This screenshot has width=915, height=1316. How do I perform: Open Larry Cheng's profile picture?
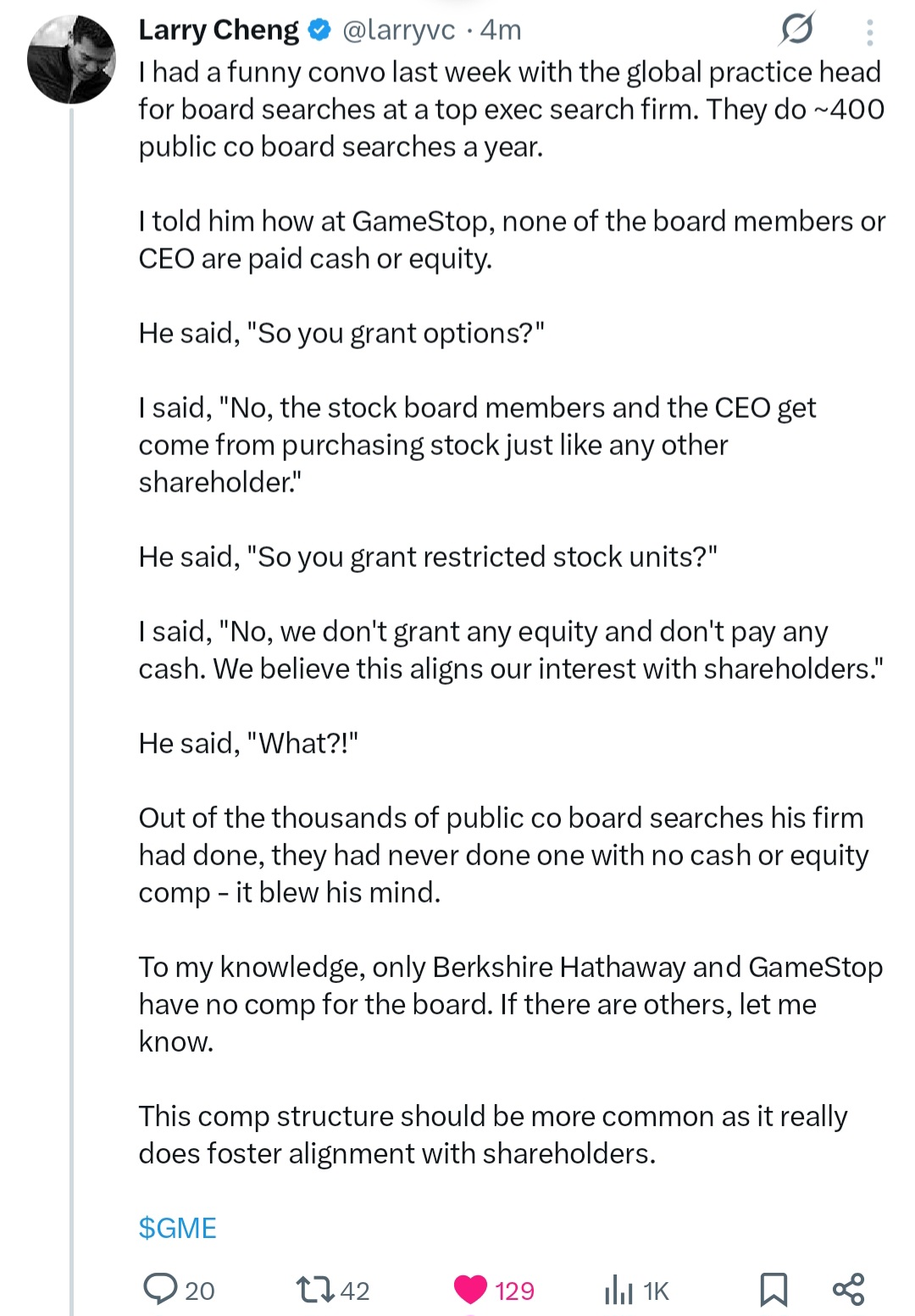tap(71, 59)
